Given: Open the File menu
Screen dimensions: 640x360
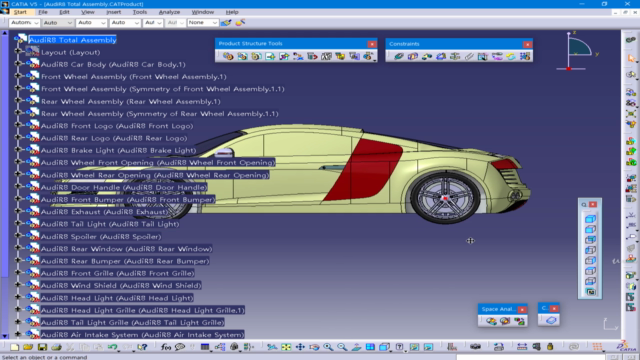Looking at the screenshot, I should click(x=43, y=12).
